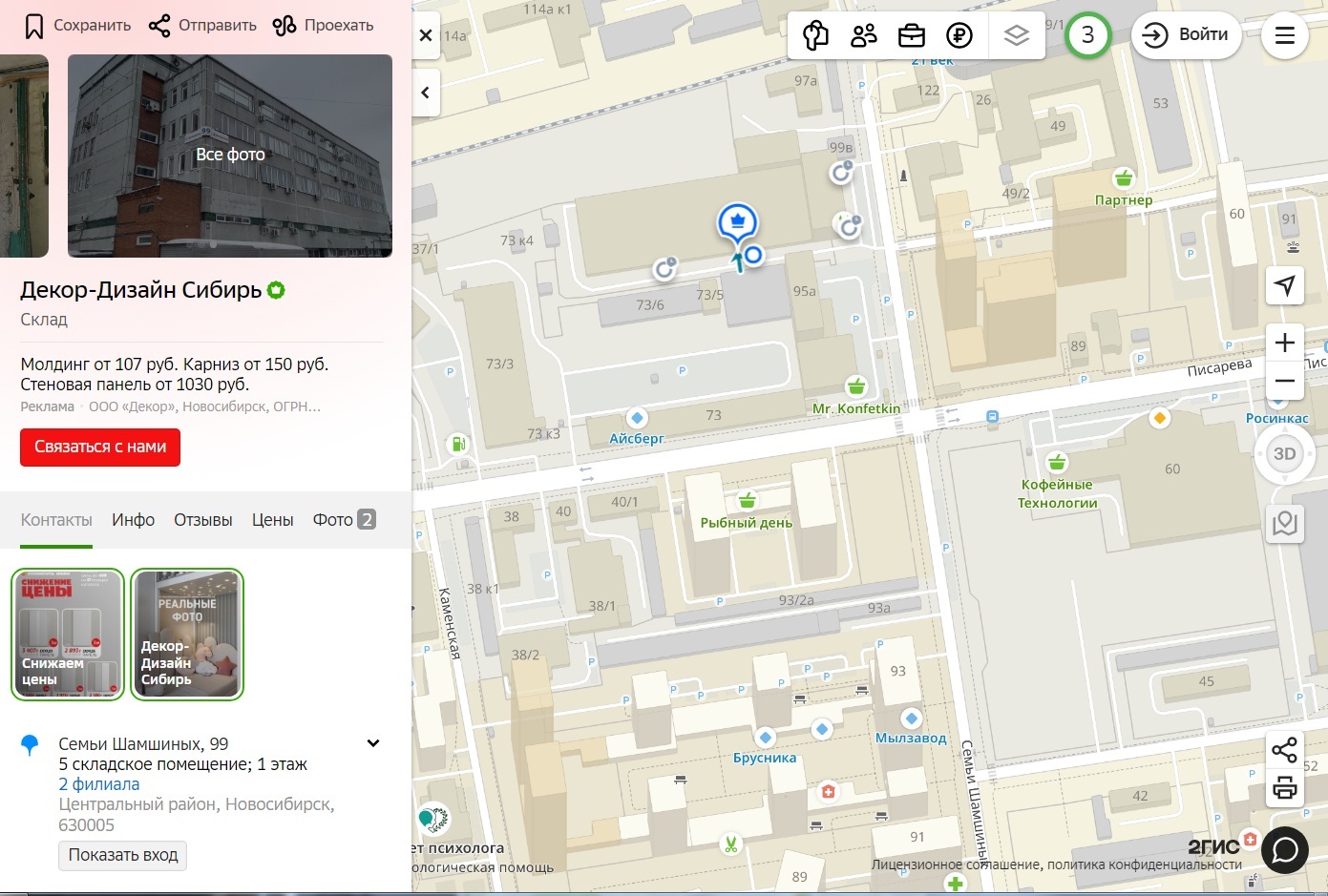Expand the address details chevron
The image size is (1328, 896).
pyautogui.click(x=373, y=743)
